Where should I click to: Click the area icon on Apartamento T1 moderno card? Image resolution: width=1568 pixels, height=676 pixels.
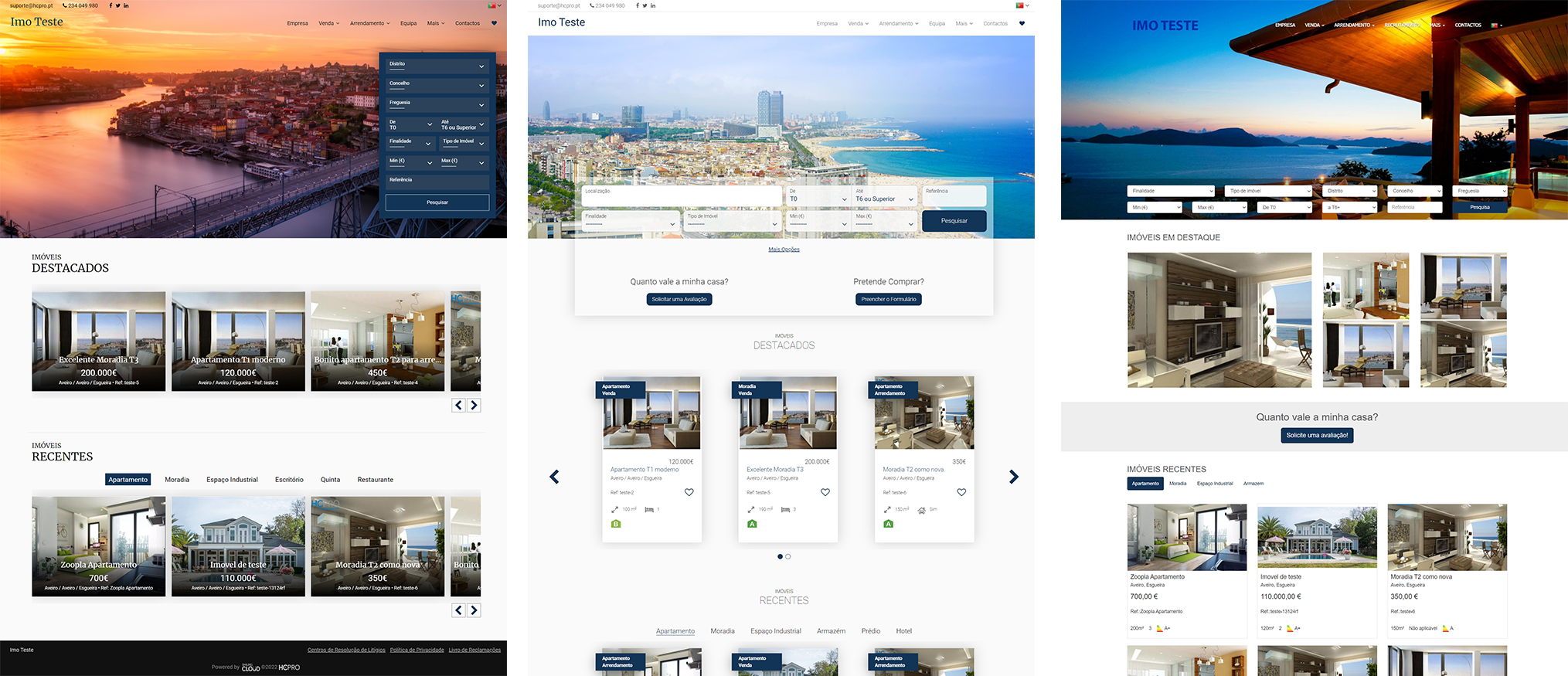coord(614,510)
